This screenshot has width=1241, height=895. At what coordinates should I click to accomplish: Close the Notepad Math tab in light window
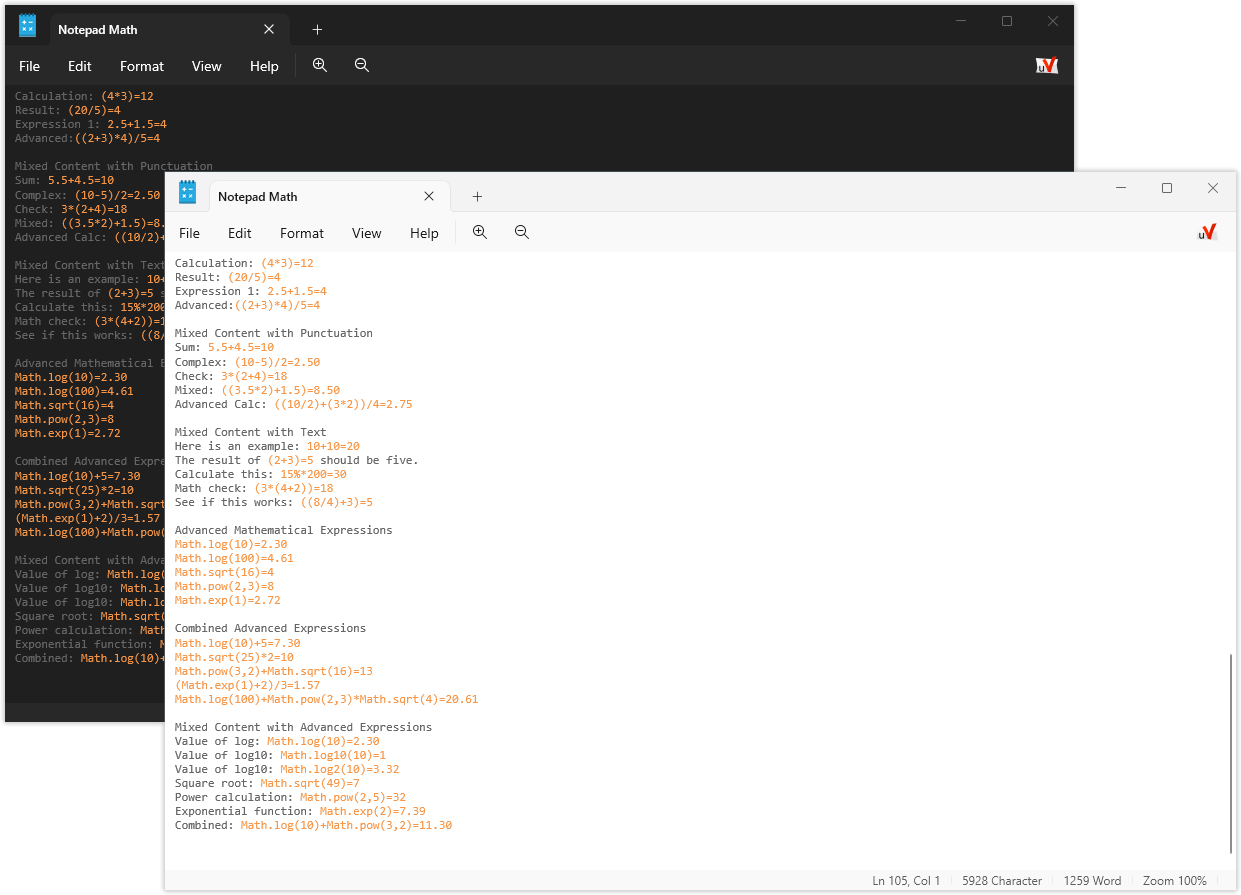(x=429, y=197)
